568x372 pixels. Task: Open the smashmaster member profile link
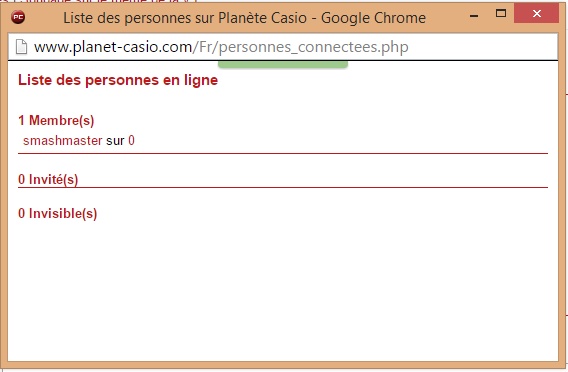[63, 141]
